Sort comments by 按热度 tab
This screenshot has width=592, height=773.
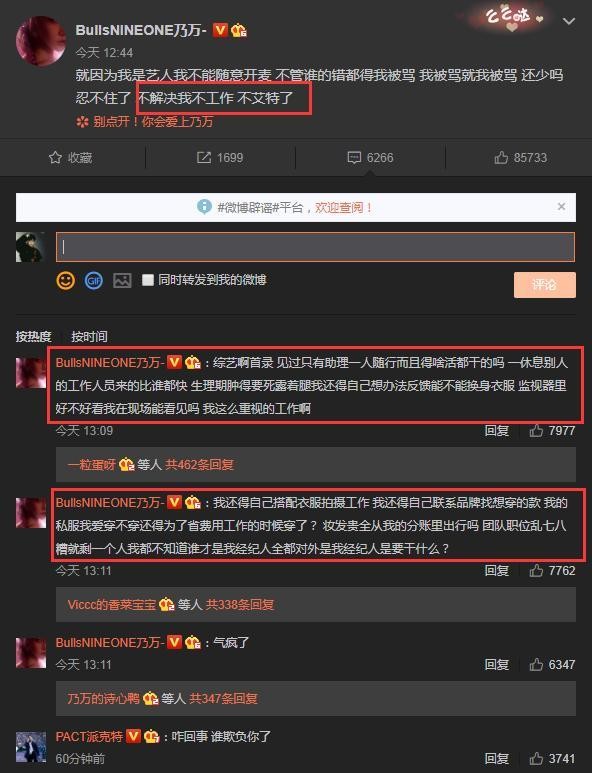click(x=34, y=337)
